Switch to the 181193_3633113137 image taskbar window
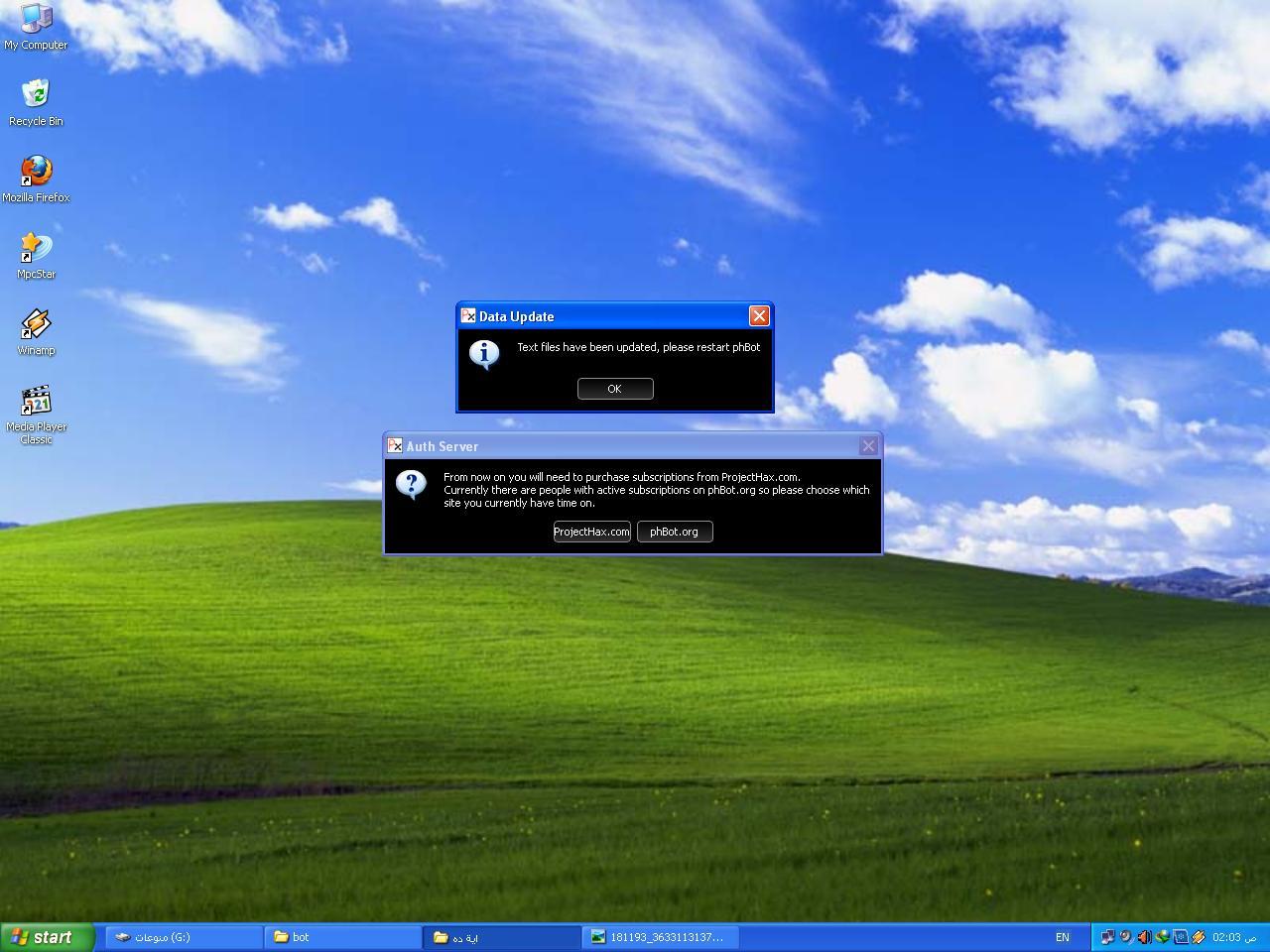Image resolution: width=1270 pixels, height=952 pixels. [661, 937]
